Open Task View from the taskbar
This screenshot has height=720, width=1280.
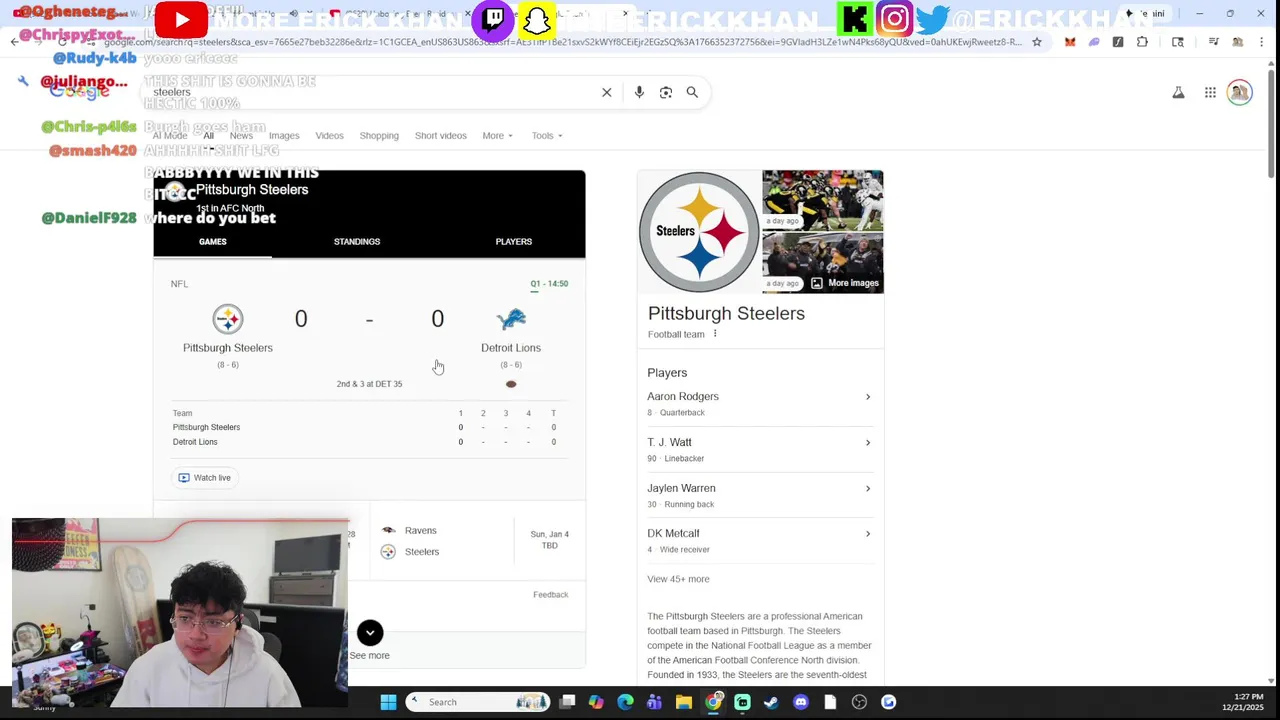pos(567,702)
